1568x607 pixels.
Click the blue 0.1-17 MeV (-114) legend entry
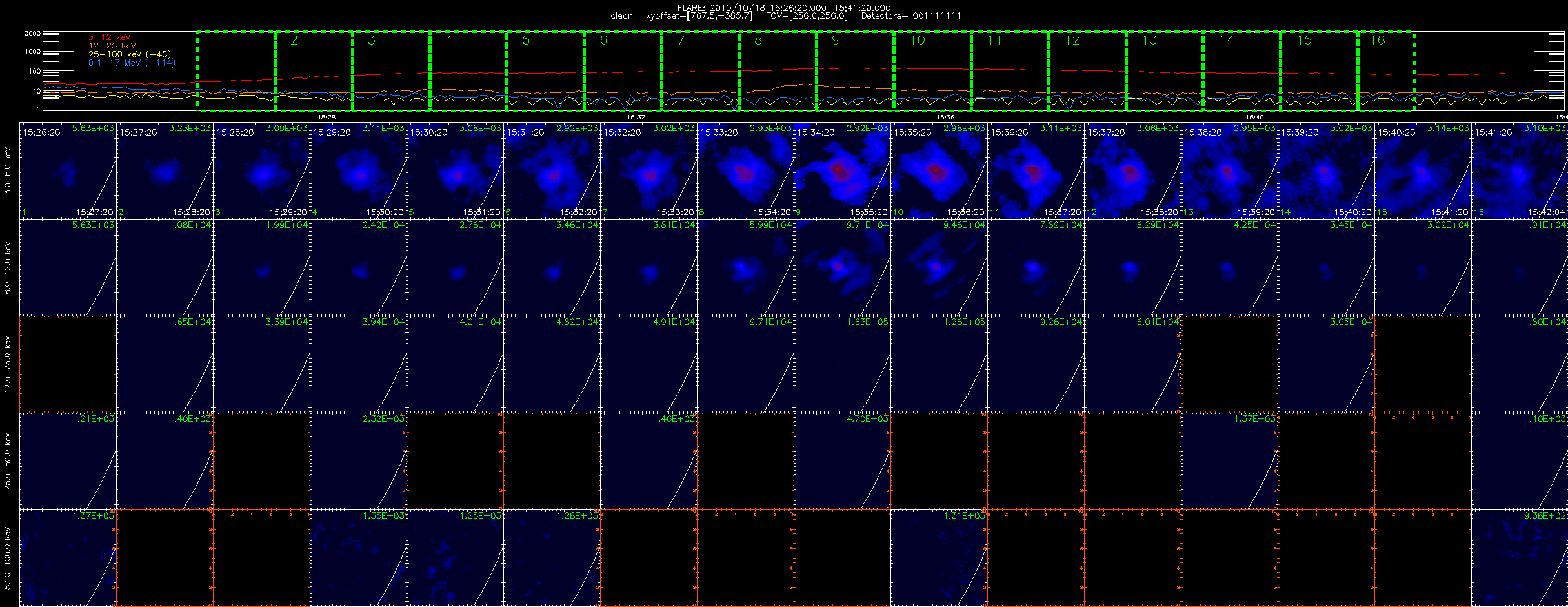point(132,63)
